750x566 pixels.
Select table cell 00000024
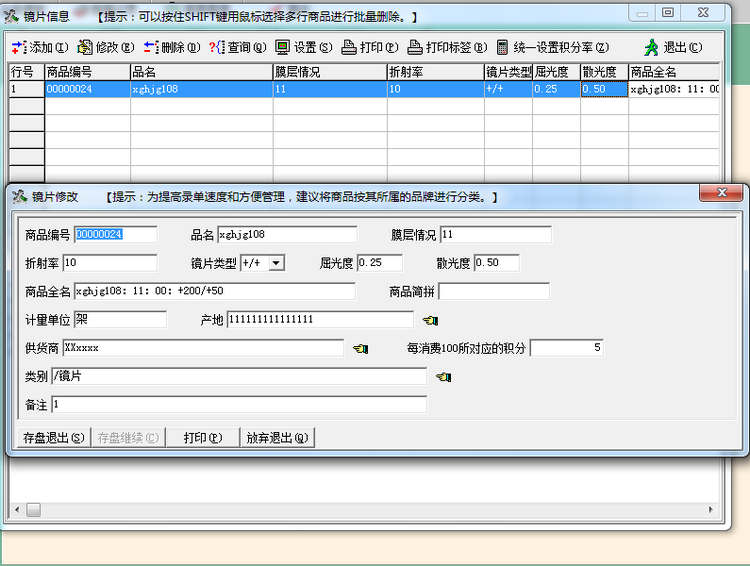click(88, 89)
